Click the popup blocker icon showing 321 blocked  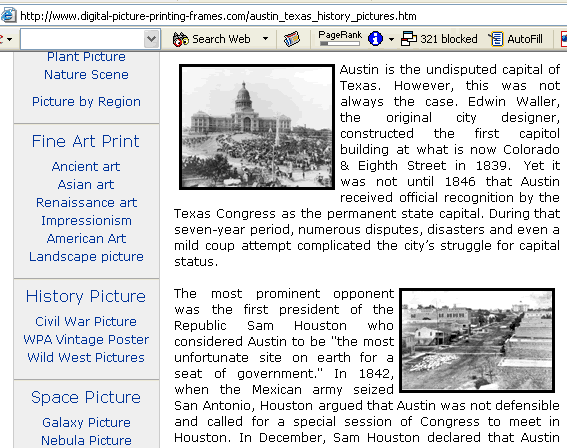click(x=409, y=39)
